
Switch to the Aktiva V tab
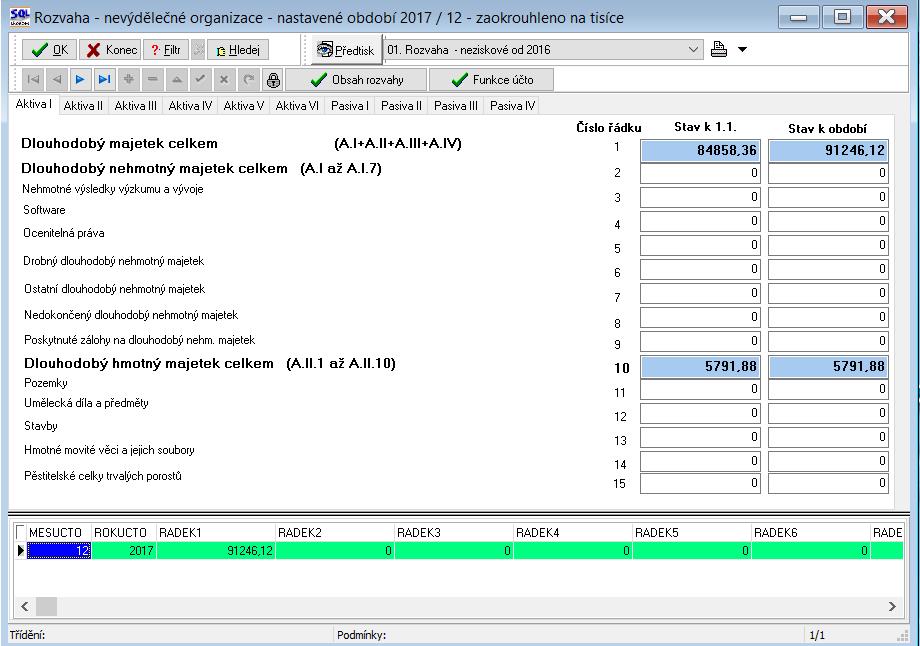tap(243, 106)
